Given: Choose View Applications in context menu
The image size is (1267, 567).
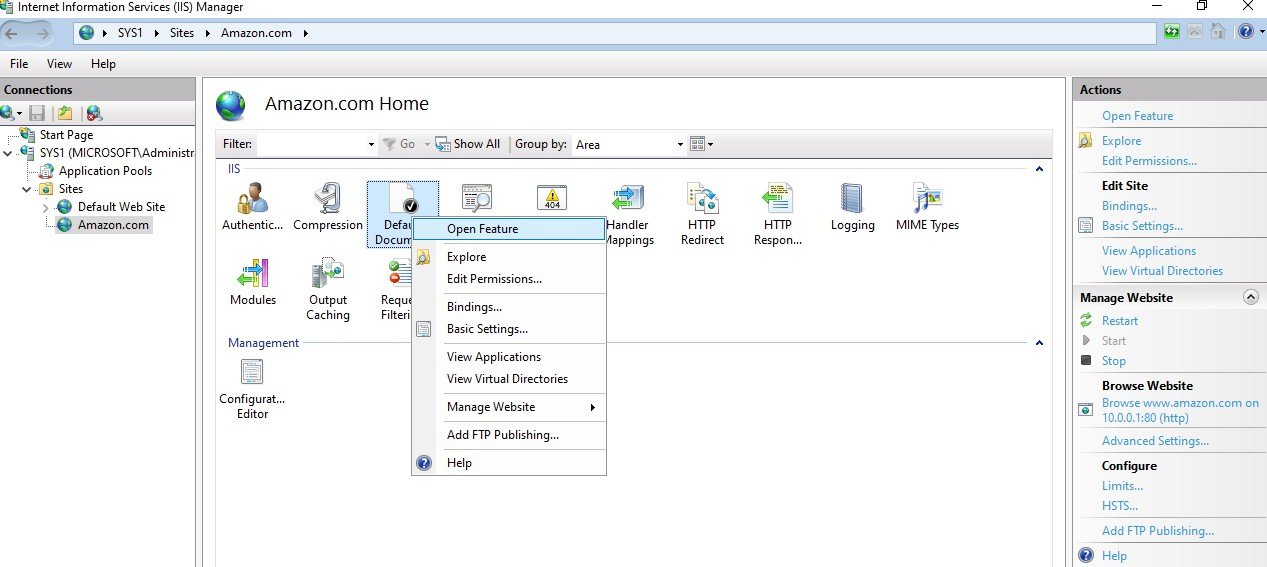Looking at the screenshot, I should 508,357.
